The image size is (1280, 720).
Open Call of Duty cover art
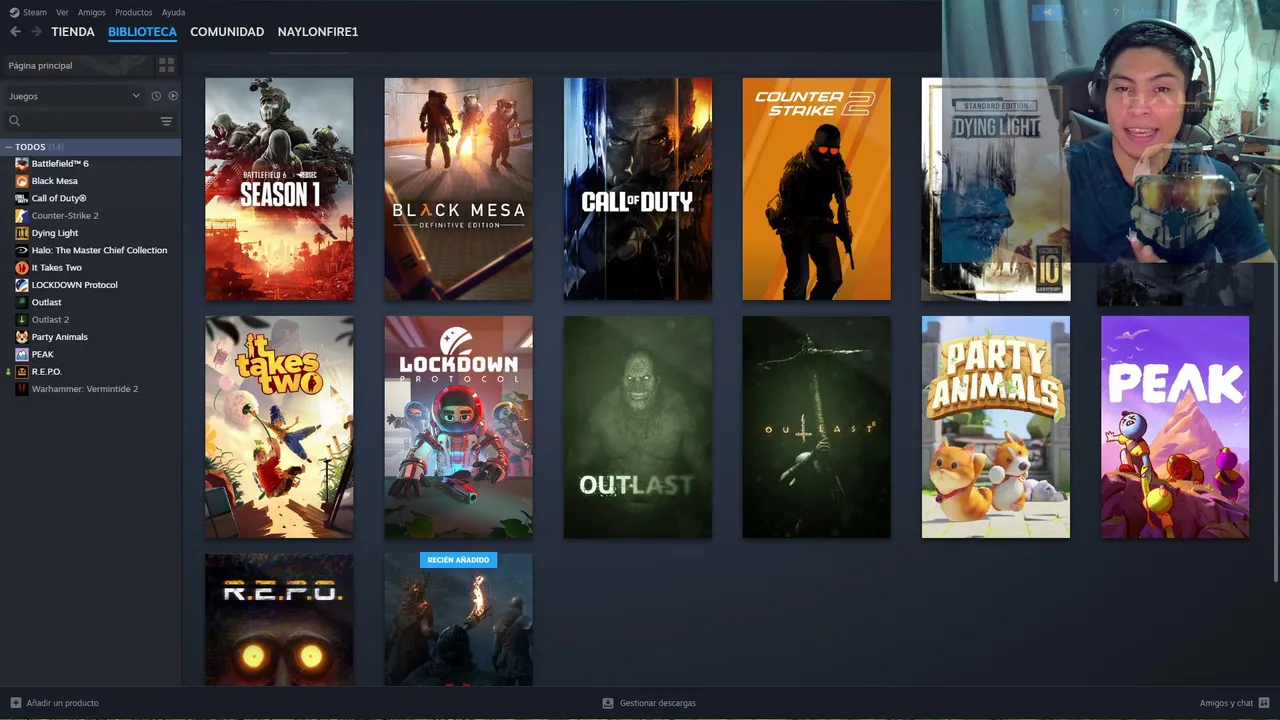click(637, 189)
